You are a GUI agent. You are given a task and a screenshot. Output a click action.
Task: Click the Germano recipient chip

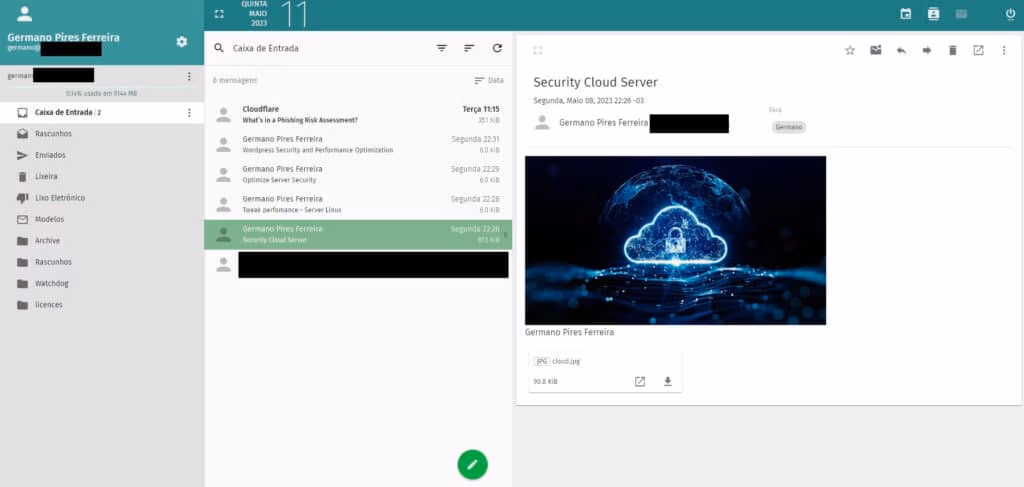[789, 127]
